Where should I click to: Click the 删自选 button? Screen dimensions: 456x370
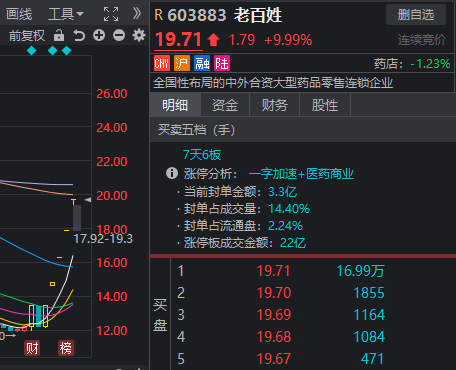pyautogui.click(x=416, y=15)
